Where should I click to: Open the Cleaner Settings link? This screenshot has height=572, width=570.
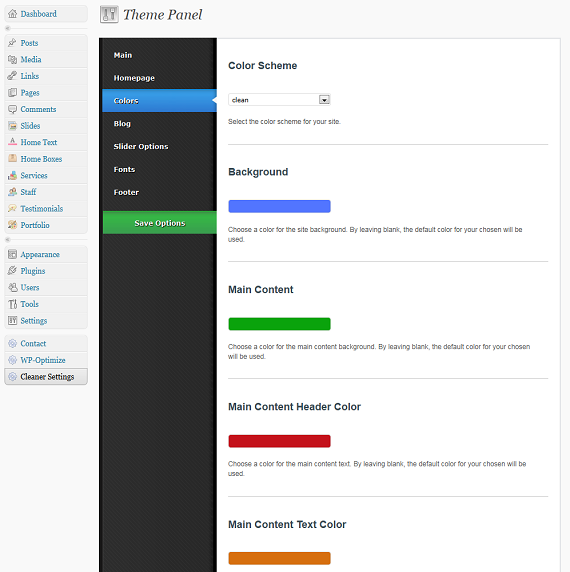(47, 377)
